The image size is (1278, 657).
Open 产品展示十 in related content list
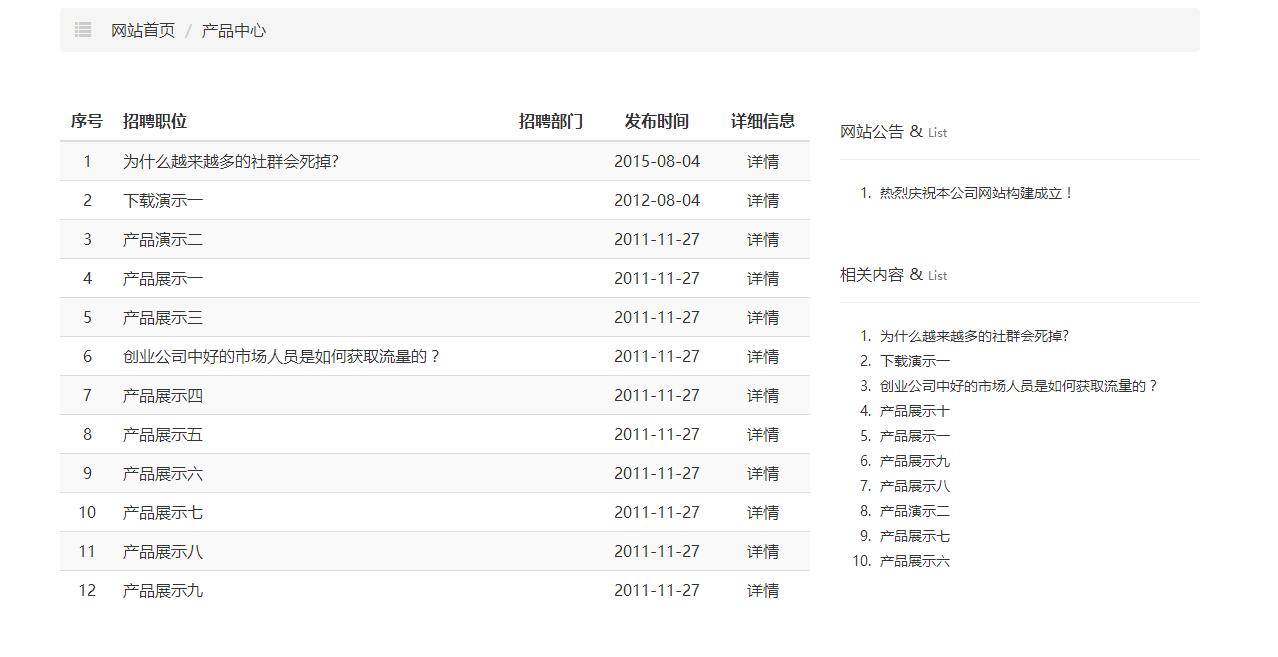[914, 411]
